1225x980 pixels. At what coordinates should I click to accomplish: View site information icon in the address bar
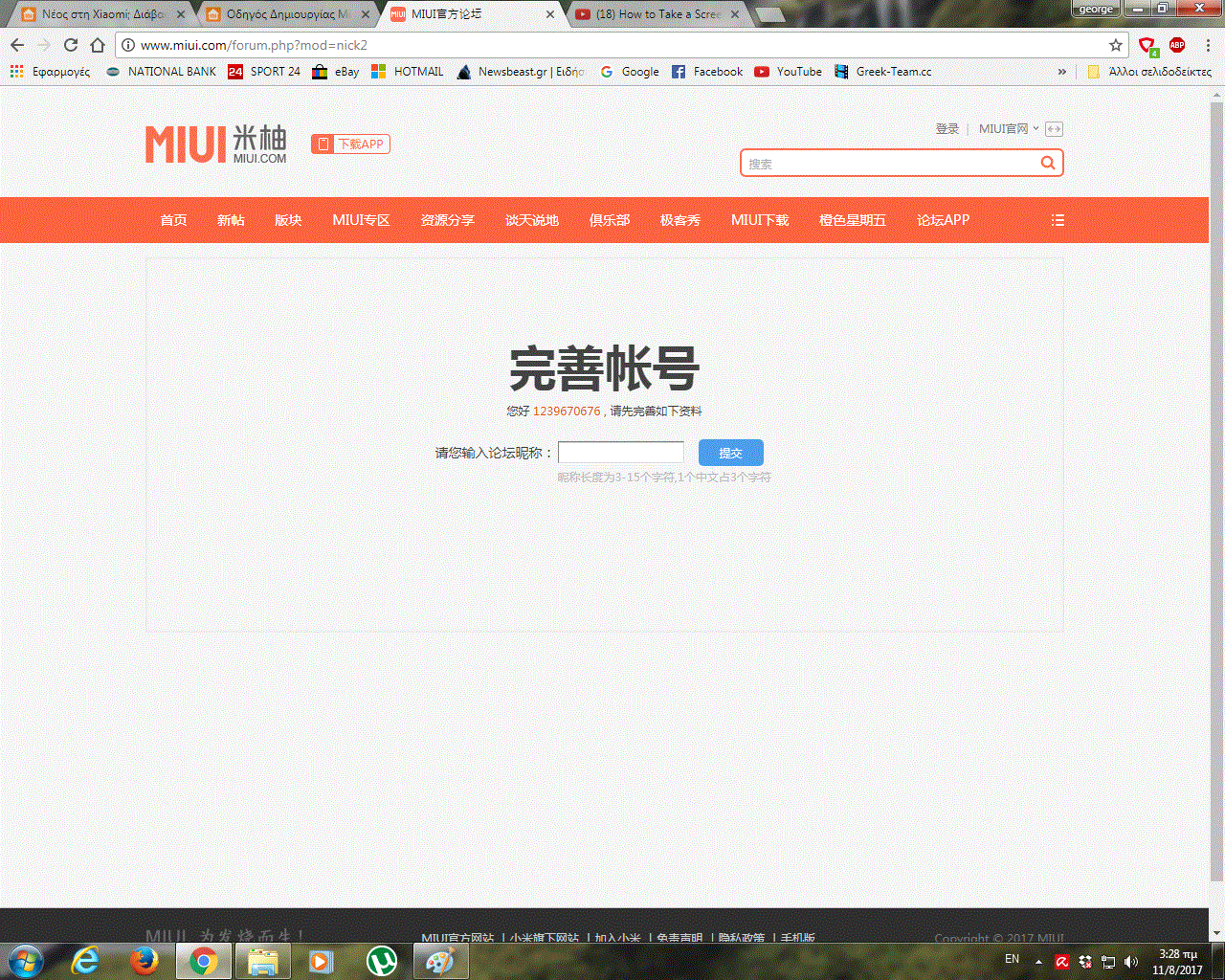click(128, 45)
